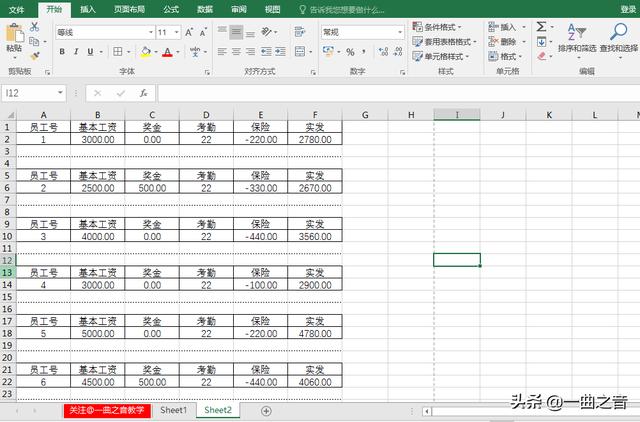Decrease font size icon
Image resolution: width=640 pixels, height=422 pixels.
tap(203, 32)
